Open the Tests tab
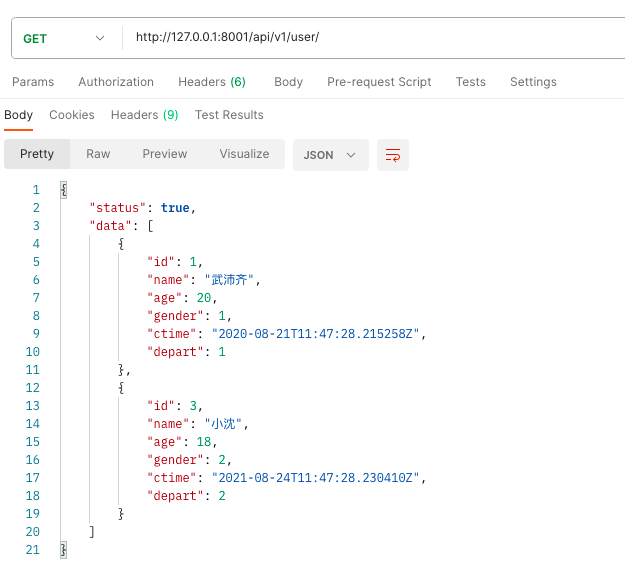625x568 pixels. tap(470, 82)
